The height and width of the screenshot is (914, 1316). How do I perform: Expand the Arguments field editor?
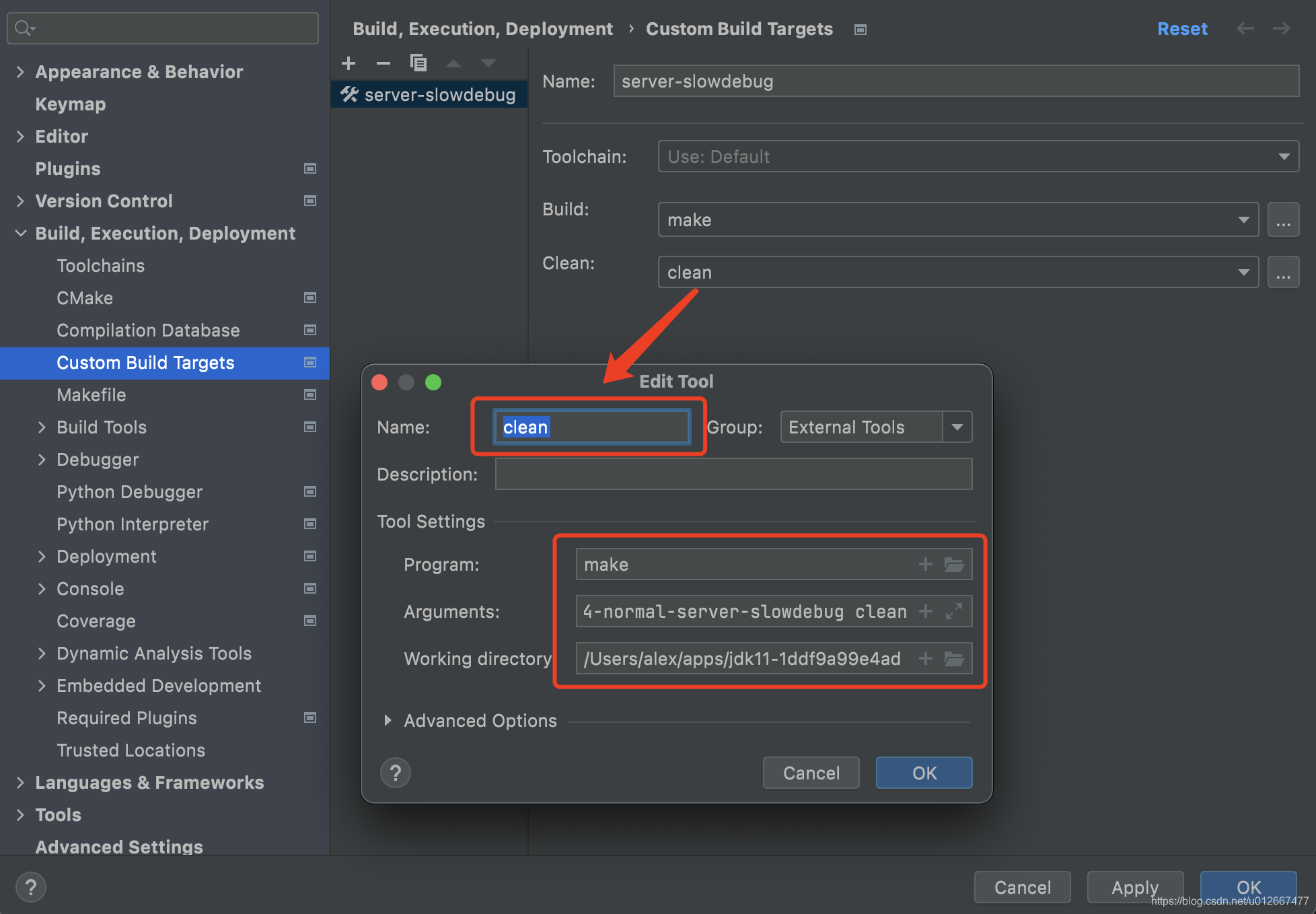click(x=954, y=611)
